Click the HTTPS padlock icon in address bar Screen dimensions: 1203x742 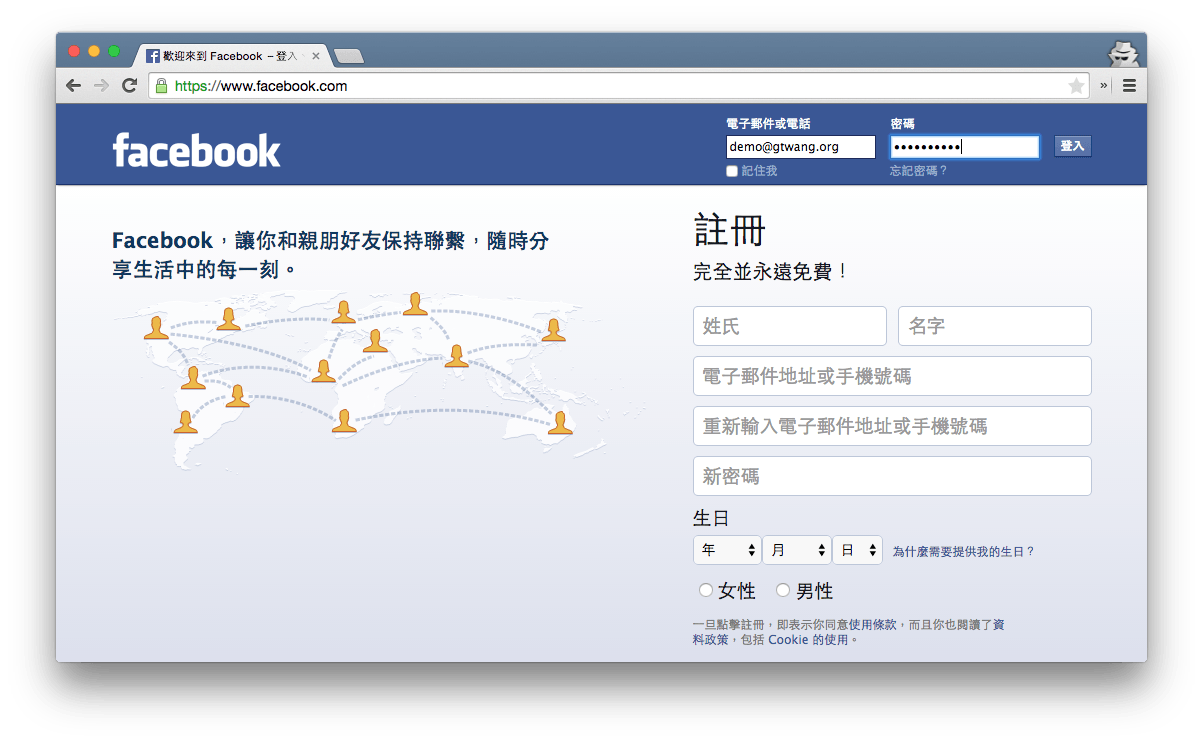tap(161, 85)
